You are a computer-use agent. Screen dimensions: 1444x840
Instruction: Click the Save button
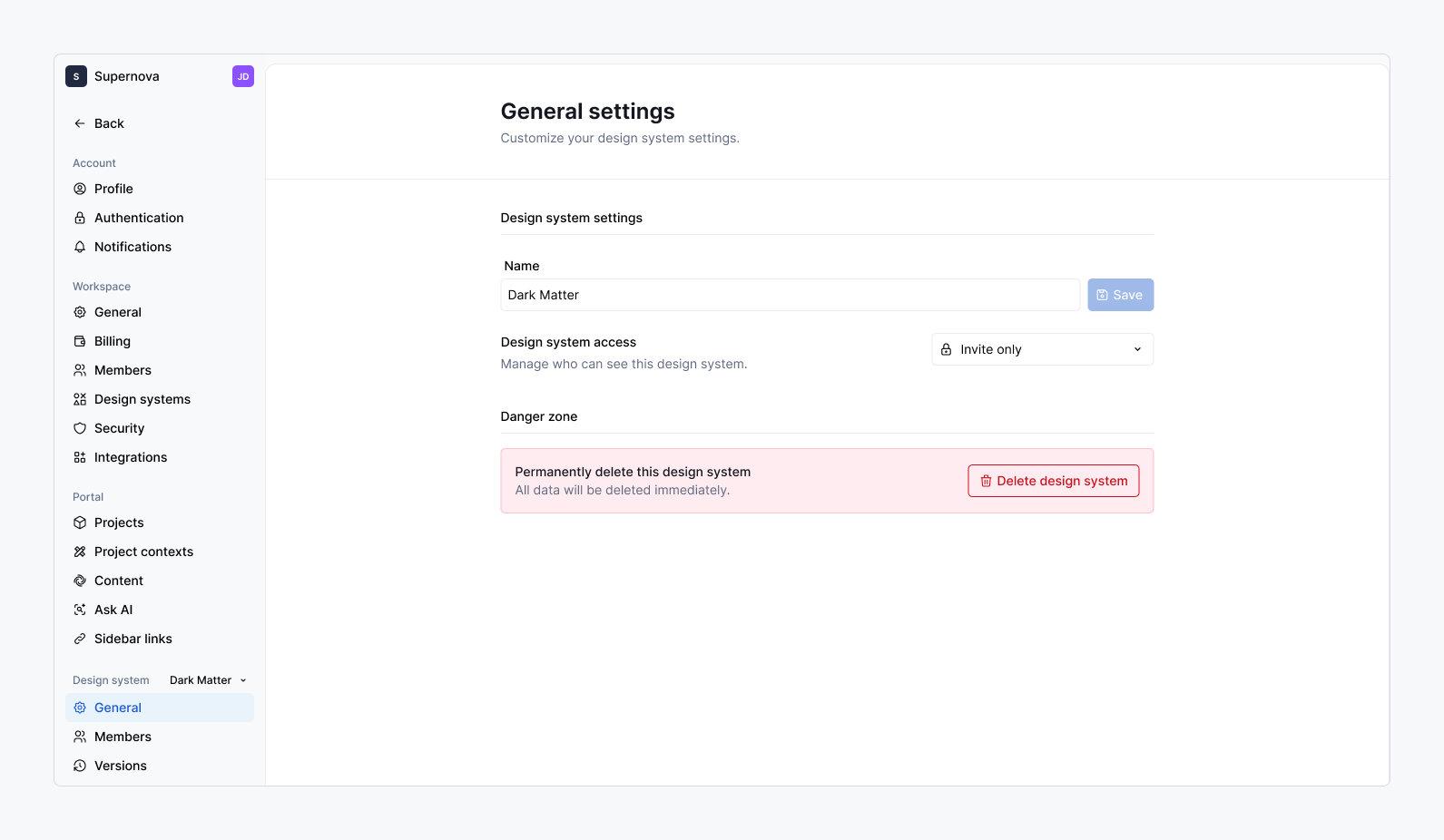pos(1121,295)
